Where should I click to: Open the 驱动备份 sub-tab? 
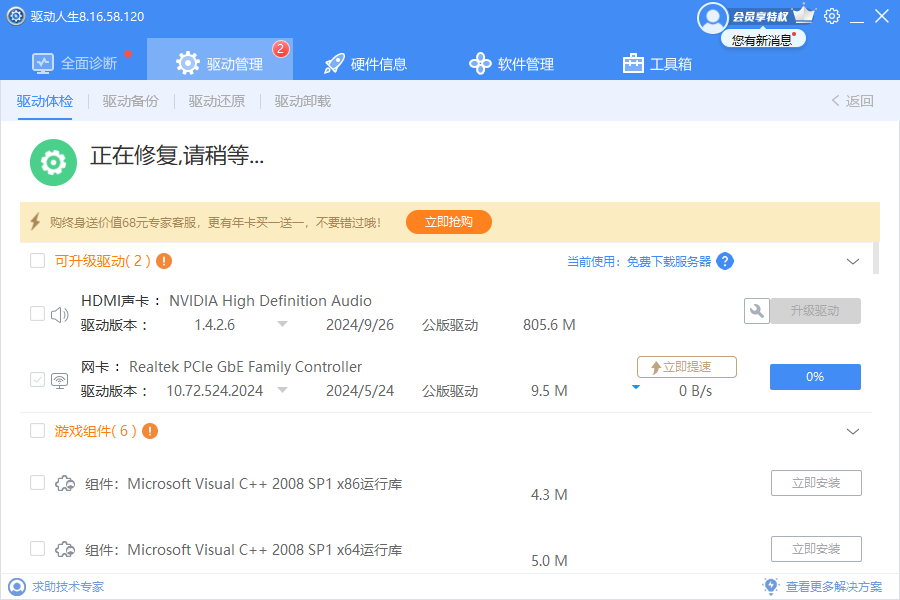click(130, 101)
